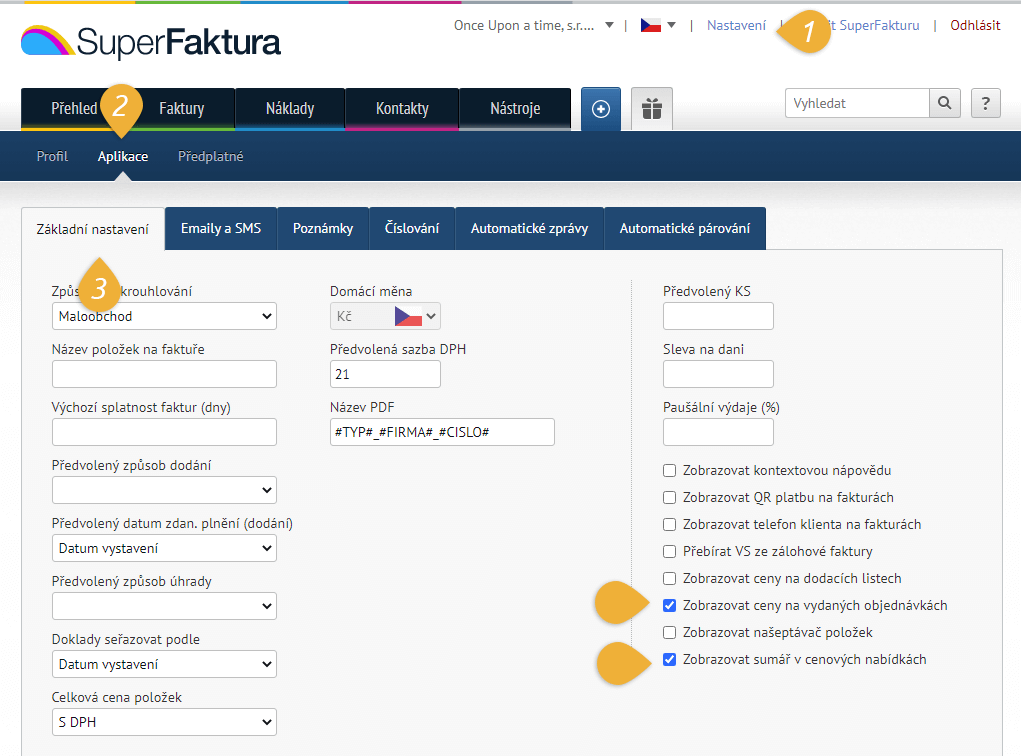This screenshot has height=756, width=1021.
Task: Open Předvolený datum zdan. plnění dropdown
Action: point(164,548)
